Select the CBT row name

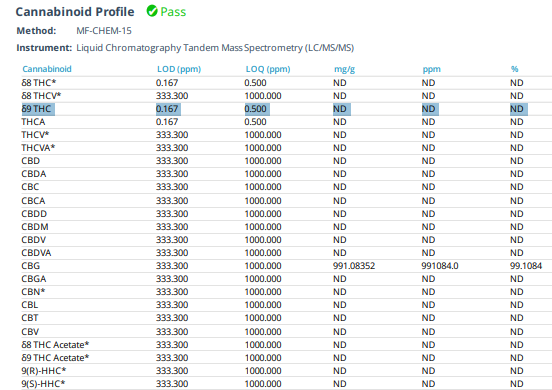[30, 318]
